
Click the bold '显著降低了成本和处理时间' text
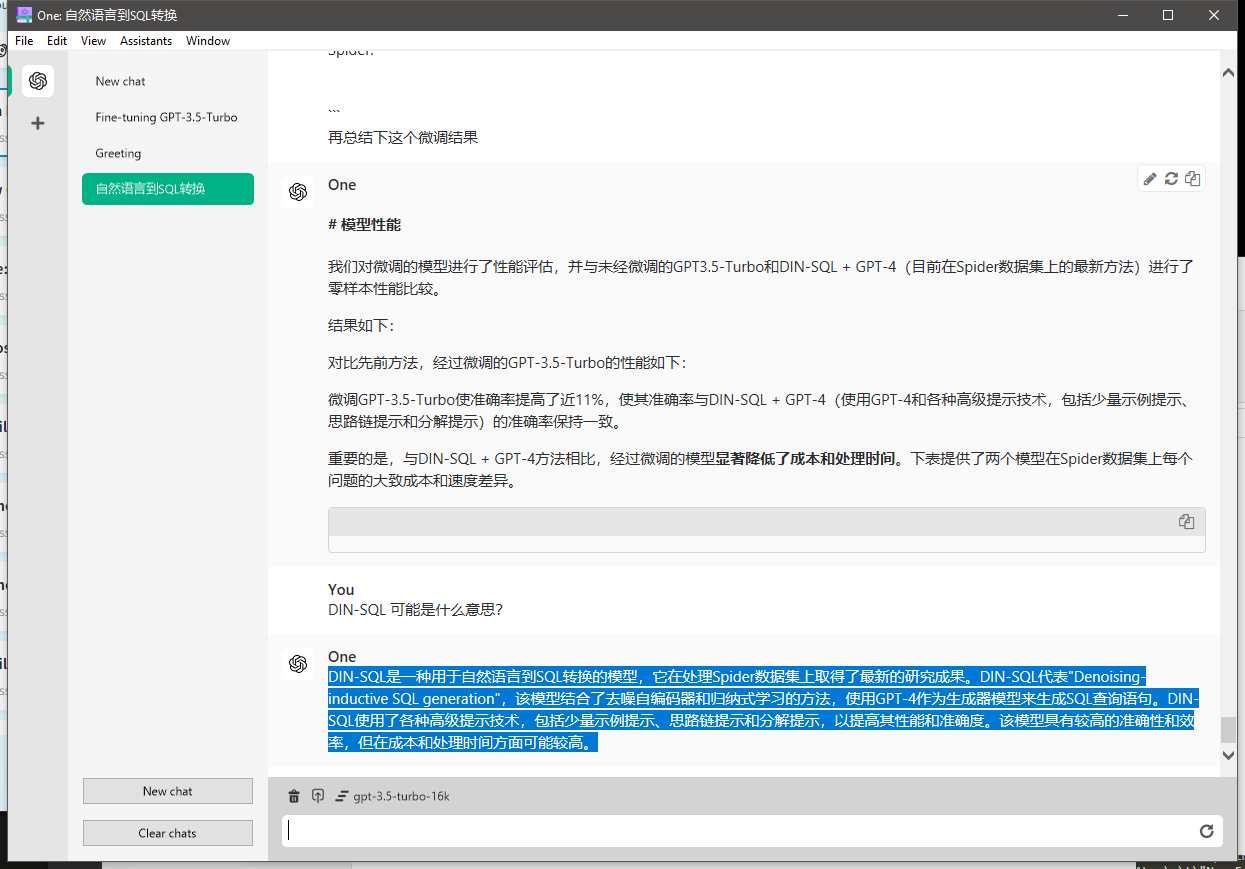805,459
